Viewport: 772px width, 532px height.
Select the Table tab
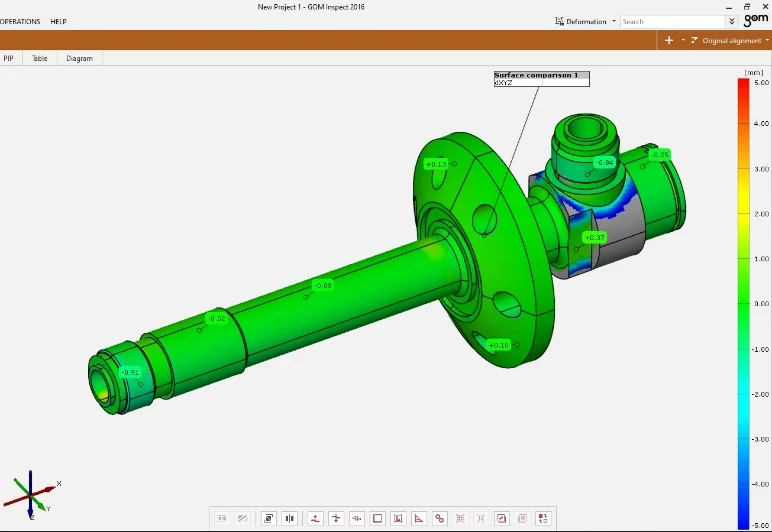40,58
